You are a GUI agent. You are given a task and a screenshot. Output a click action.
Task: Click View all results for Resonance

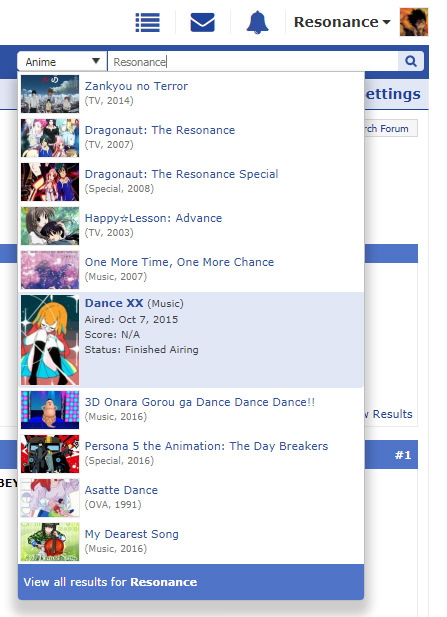191,582
